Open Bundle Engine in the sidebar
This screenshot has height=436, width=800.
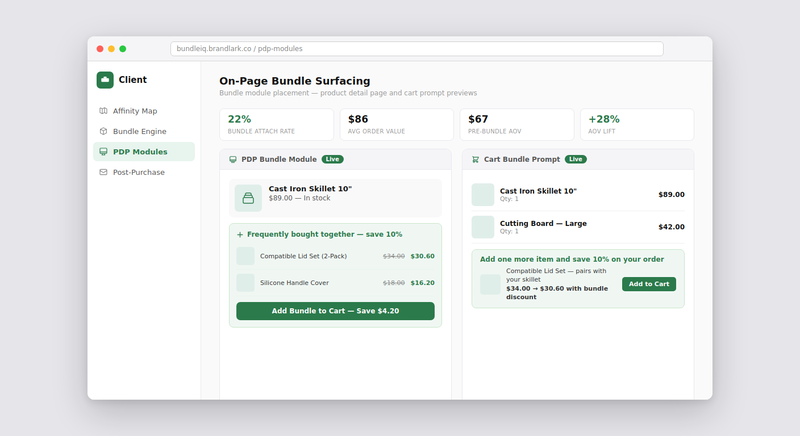[144, 131]
